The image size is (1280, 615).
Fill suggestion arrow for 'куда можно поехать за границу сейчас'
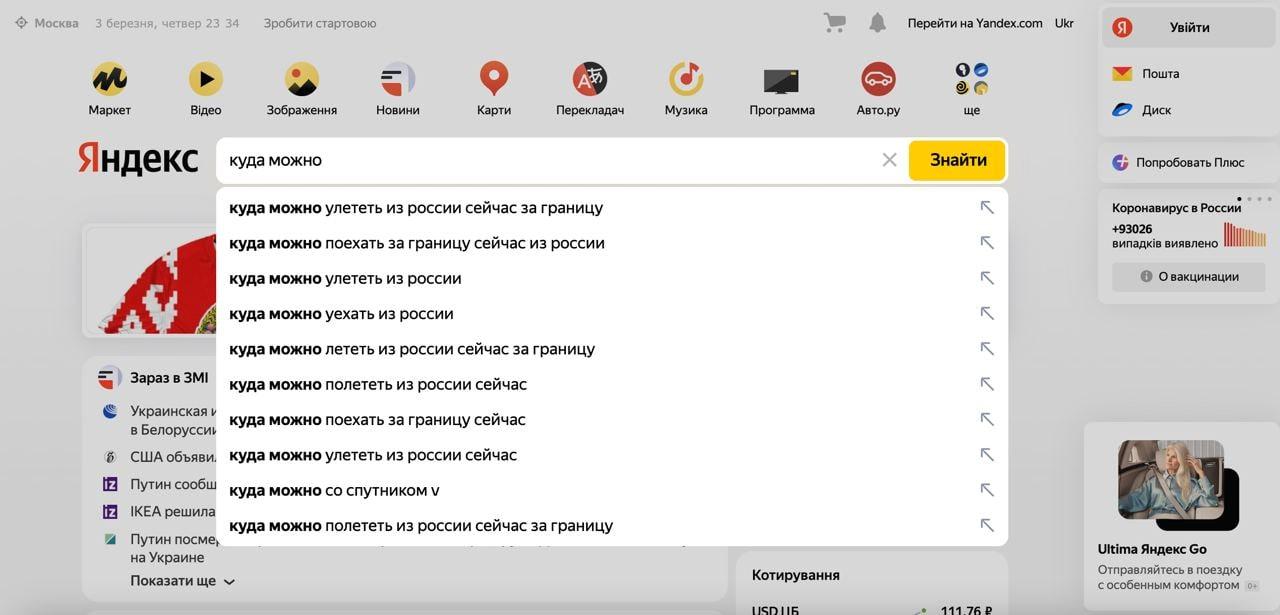987,420
